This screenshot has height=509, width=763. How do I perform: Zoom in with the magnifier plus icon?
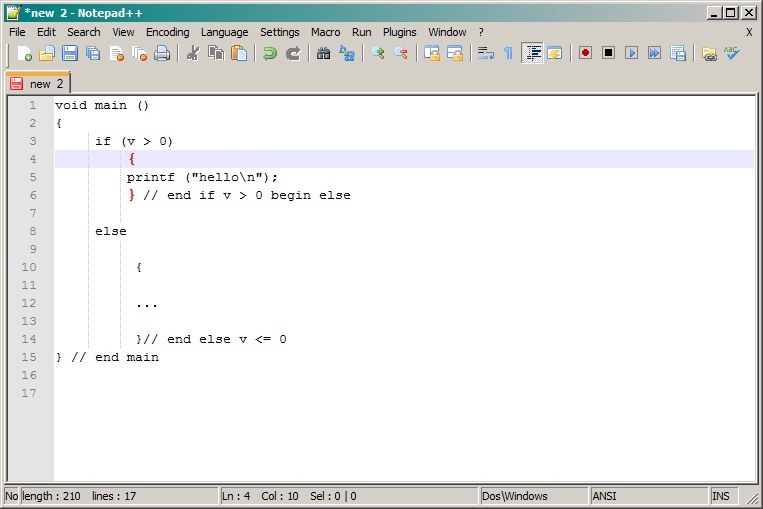[378, 53]
